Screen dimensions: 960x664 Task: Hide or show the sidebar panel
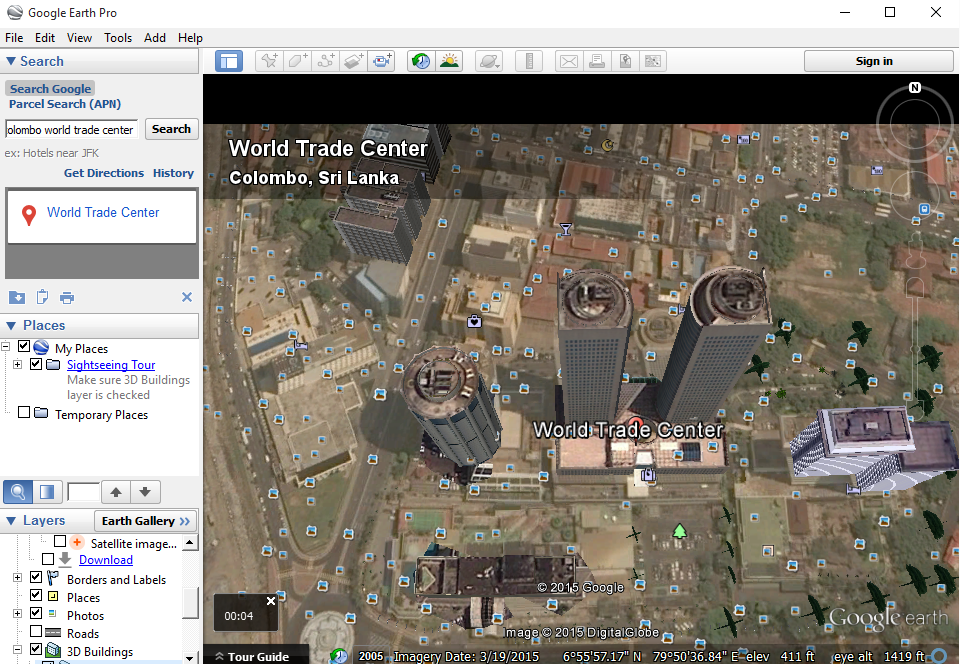pyautogui.click(x=229, y=61)
